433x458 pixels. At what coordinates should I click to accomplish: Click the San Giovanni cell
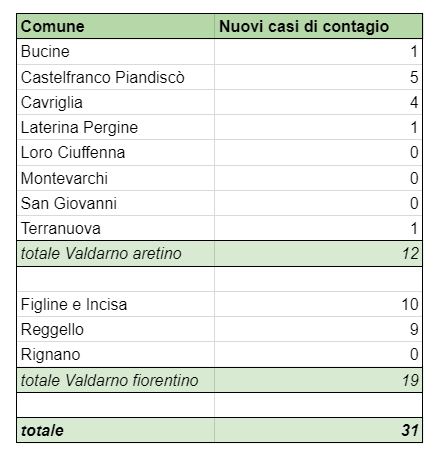(115, 203)
